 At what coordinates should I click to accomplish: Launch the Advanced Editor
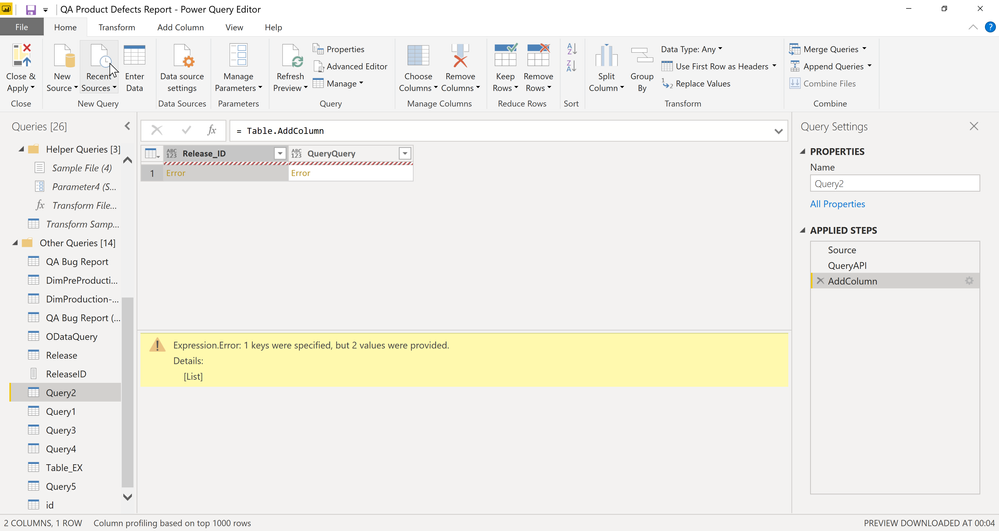point(350,66)
